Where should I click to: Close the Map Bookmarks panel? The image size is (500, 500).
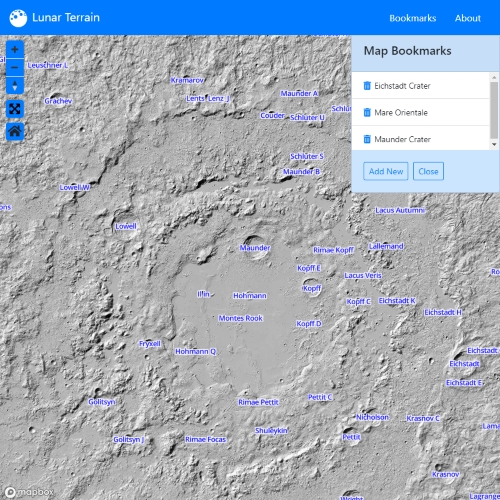[428, 171]
